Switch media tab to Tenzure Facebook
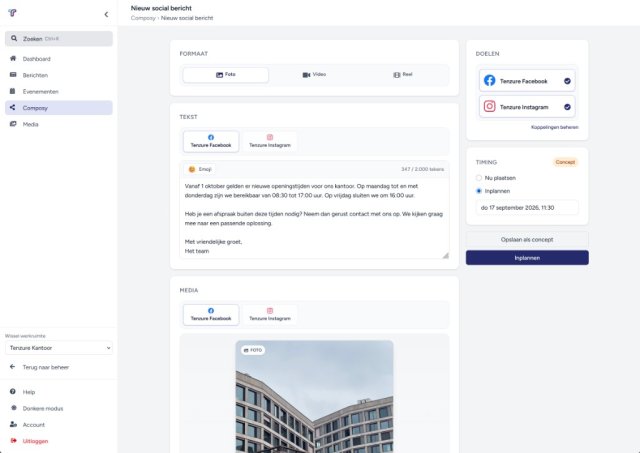Image resolution: width=640 pixels, height=453 pixels. 211,315
